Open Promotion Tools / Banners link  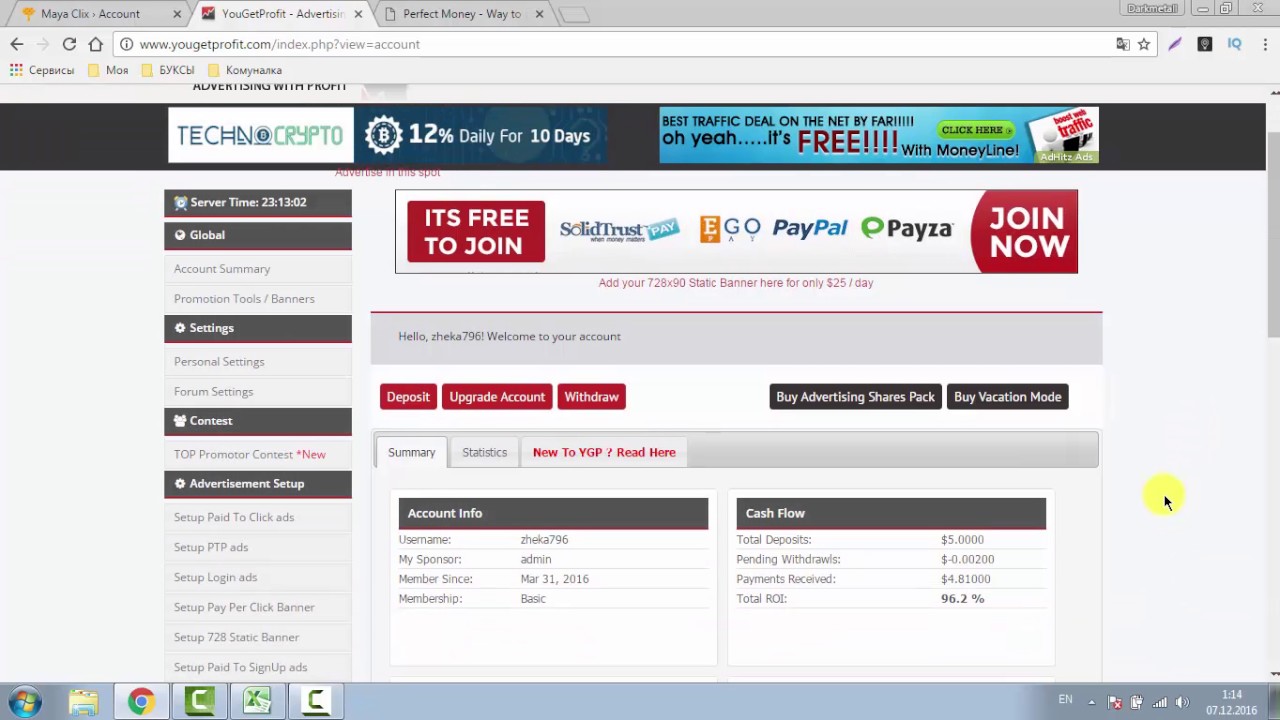[244, 299]
